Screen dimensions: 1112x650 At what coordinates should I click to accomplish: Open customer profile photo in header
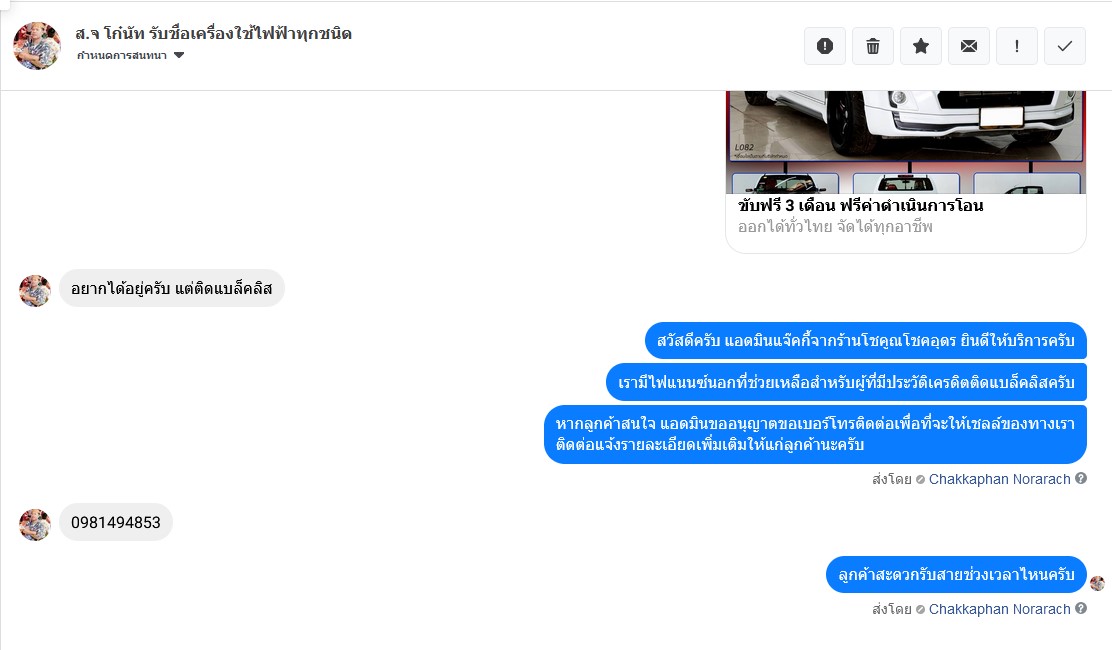point(37,45)
